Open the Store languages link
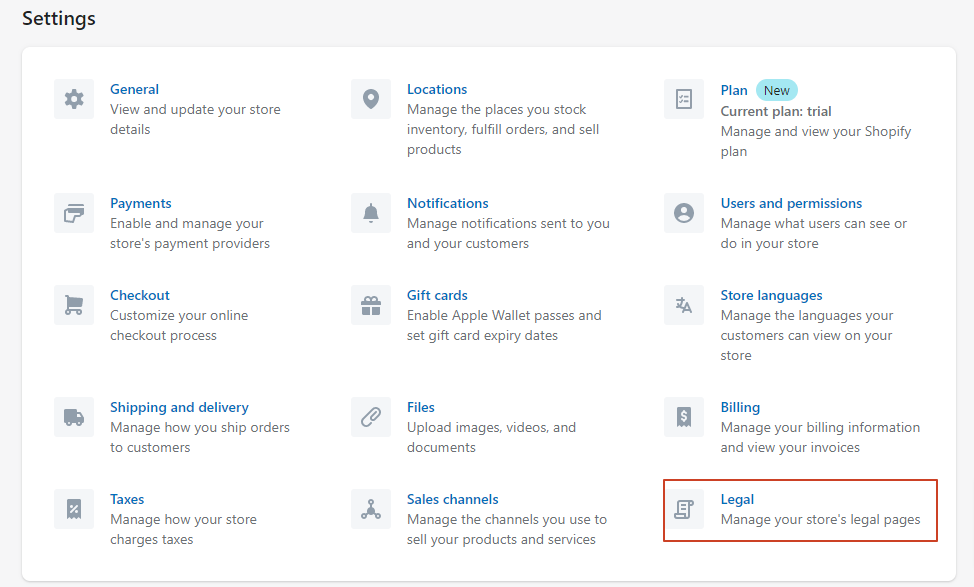The height and width of the screenshot is (587, 974). point(771,295)
